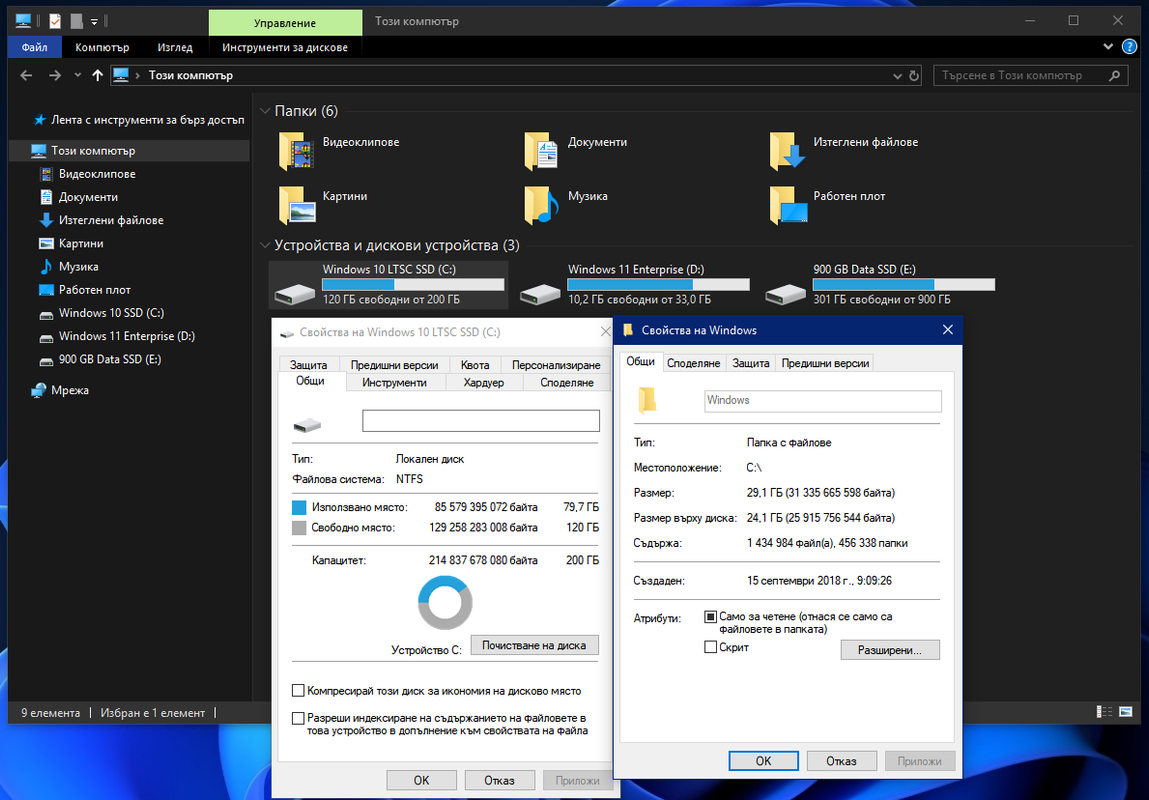Select Видеоклипове in the navigation pane

(97, 174)
